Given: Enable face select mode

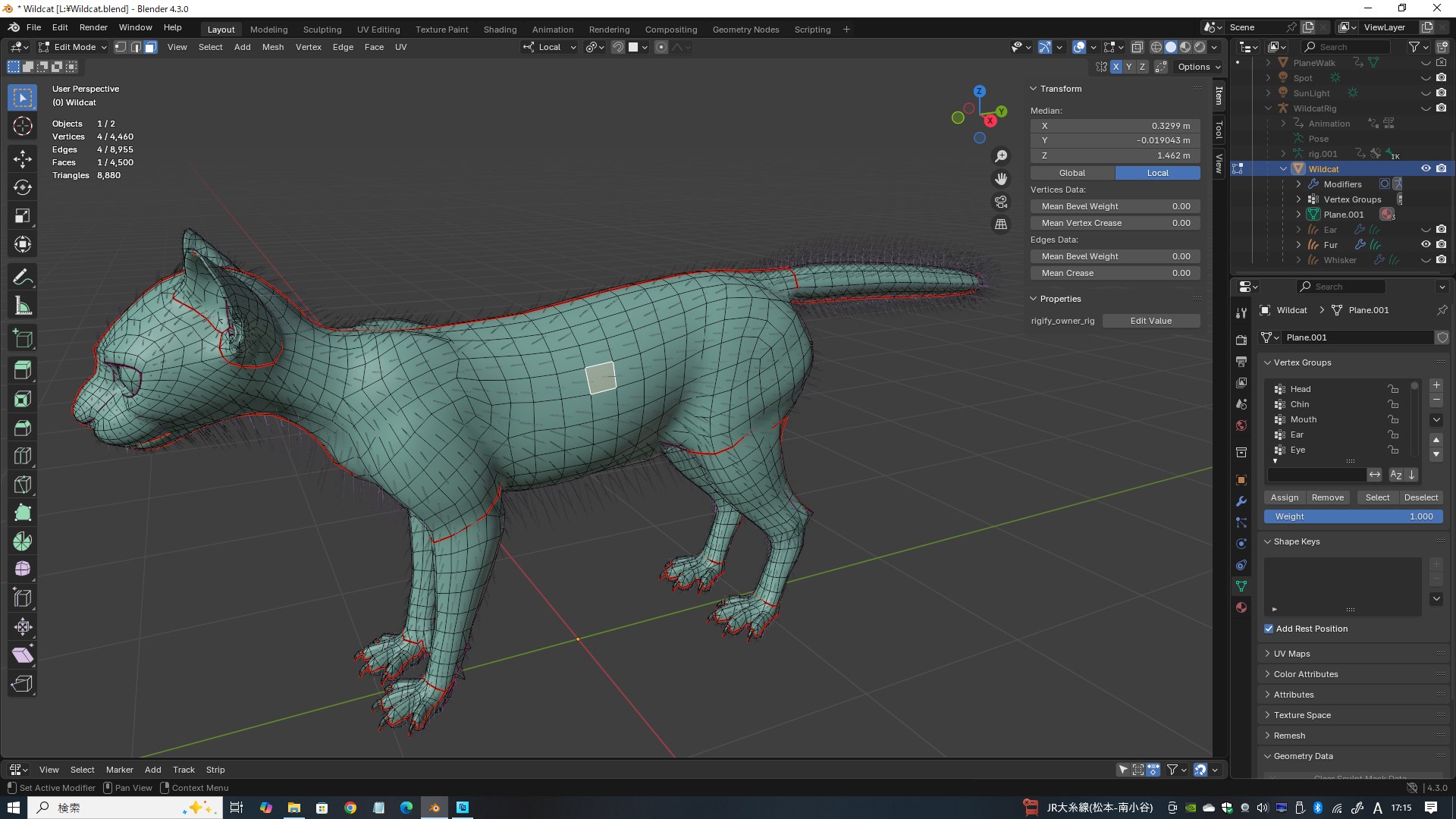Looking at the screenshot, I should click(x=150, y=47).
